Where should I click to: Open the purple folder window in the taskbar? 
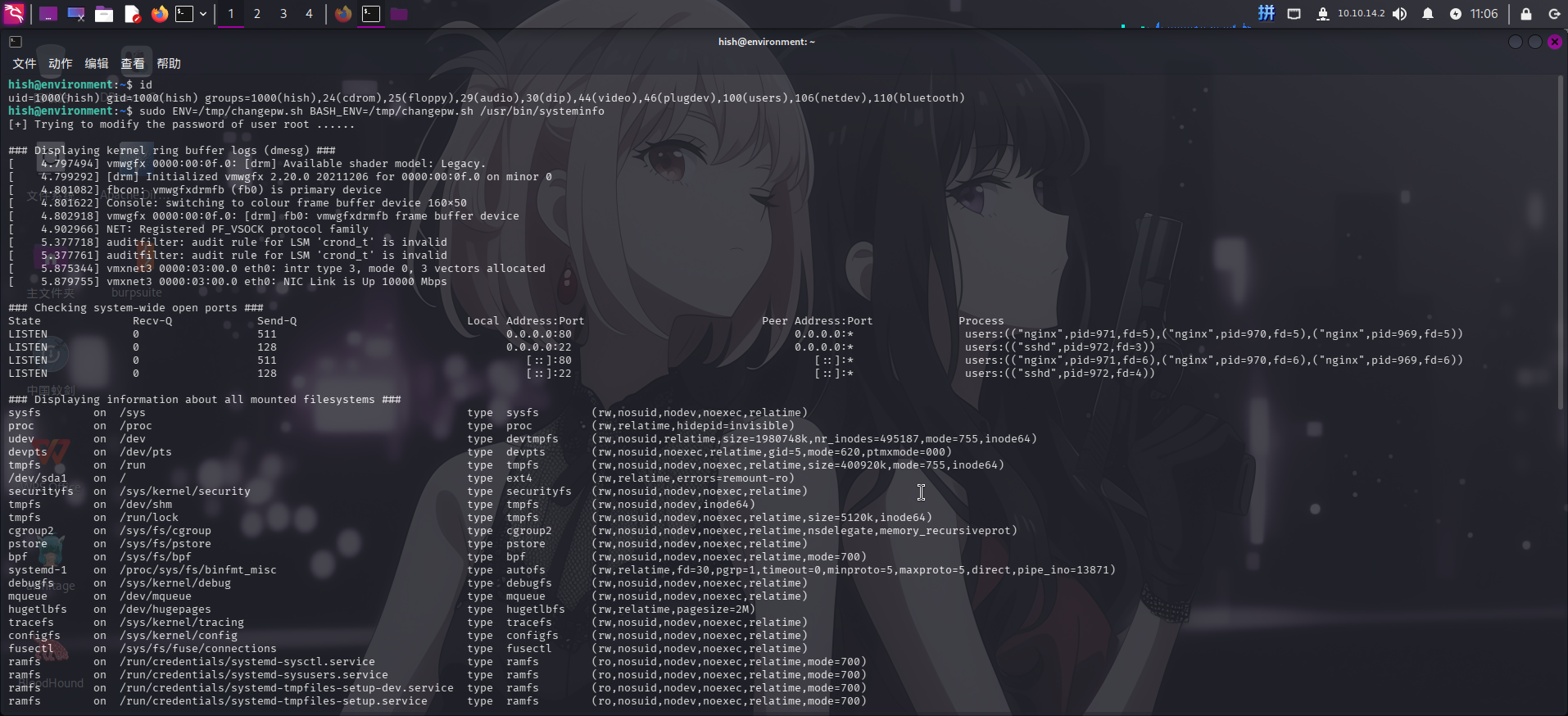(x=399, y=14)
